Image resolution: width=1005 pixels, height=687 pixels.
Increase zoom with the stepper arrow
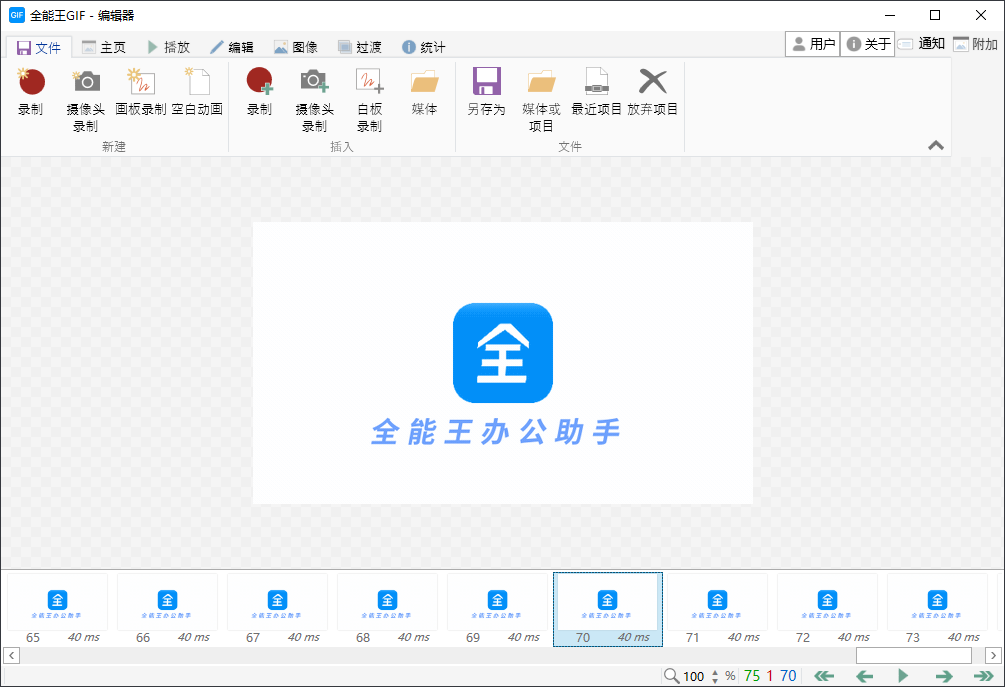tap(715, 671)
